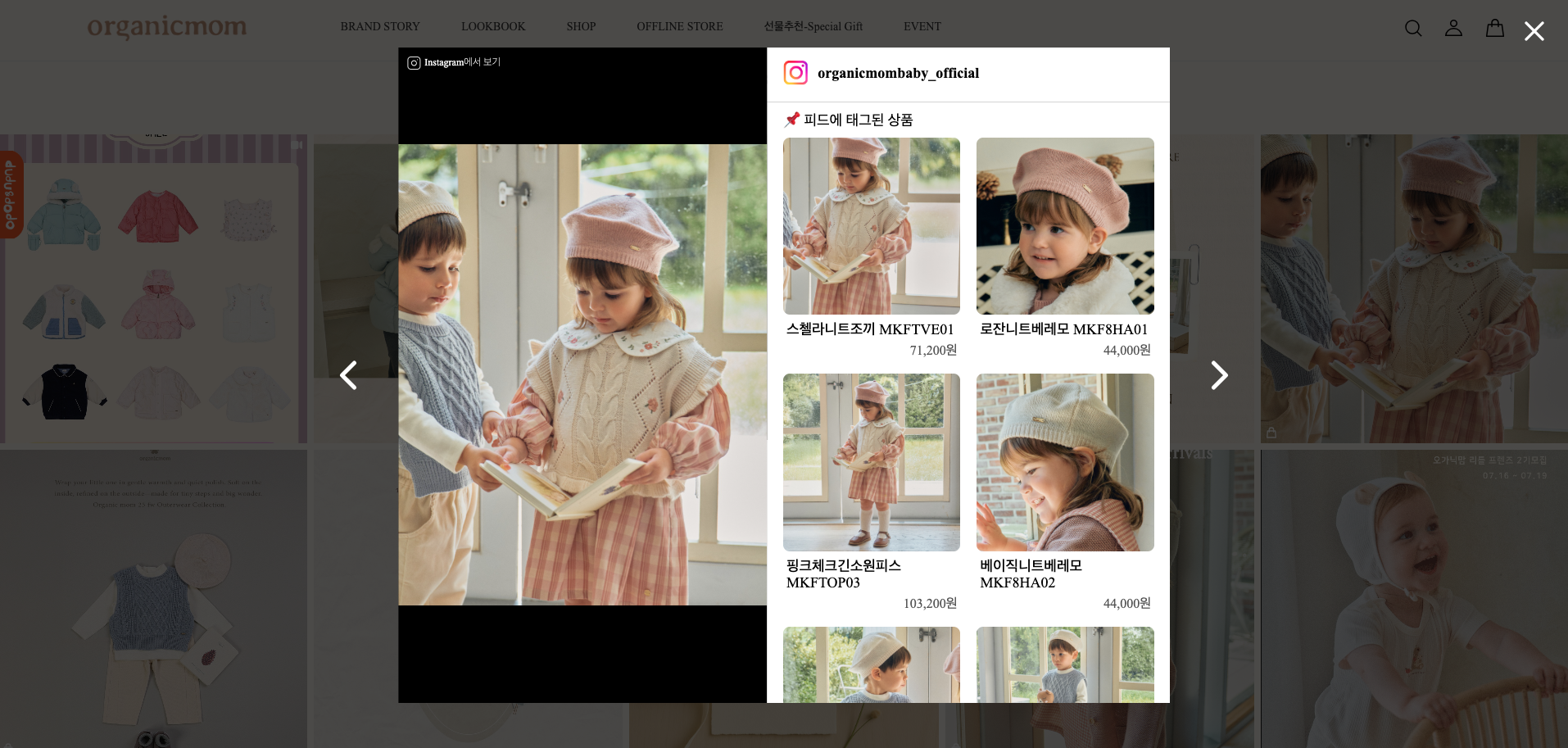Go to OFFLINE STORE page
The width and height of the screenshot is (1568, 748).
tap(679, 26)
